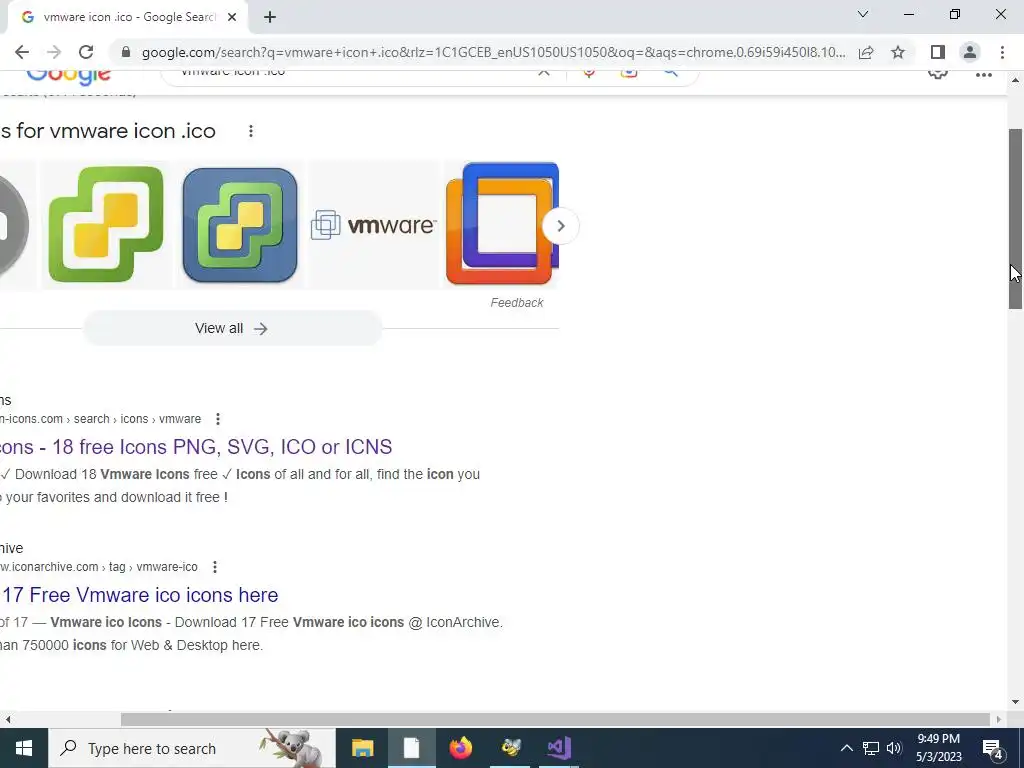Click the scroll up arrow on the vertical scrollbar
1024x768 pixels.
coord(1015,80)
